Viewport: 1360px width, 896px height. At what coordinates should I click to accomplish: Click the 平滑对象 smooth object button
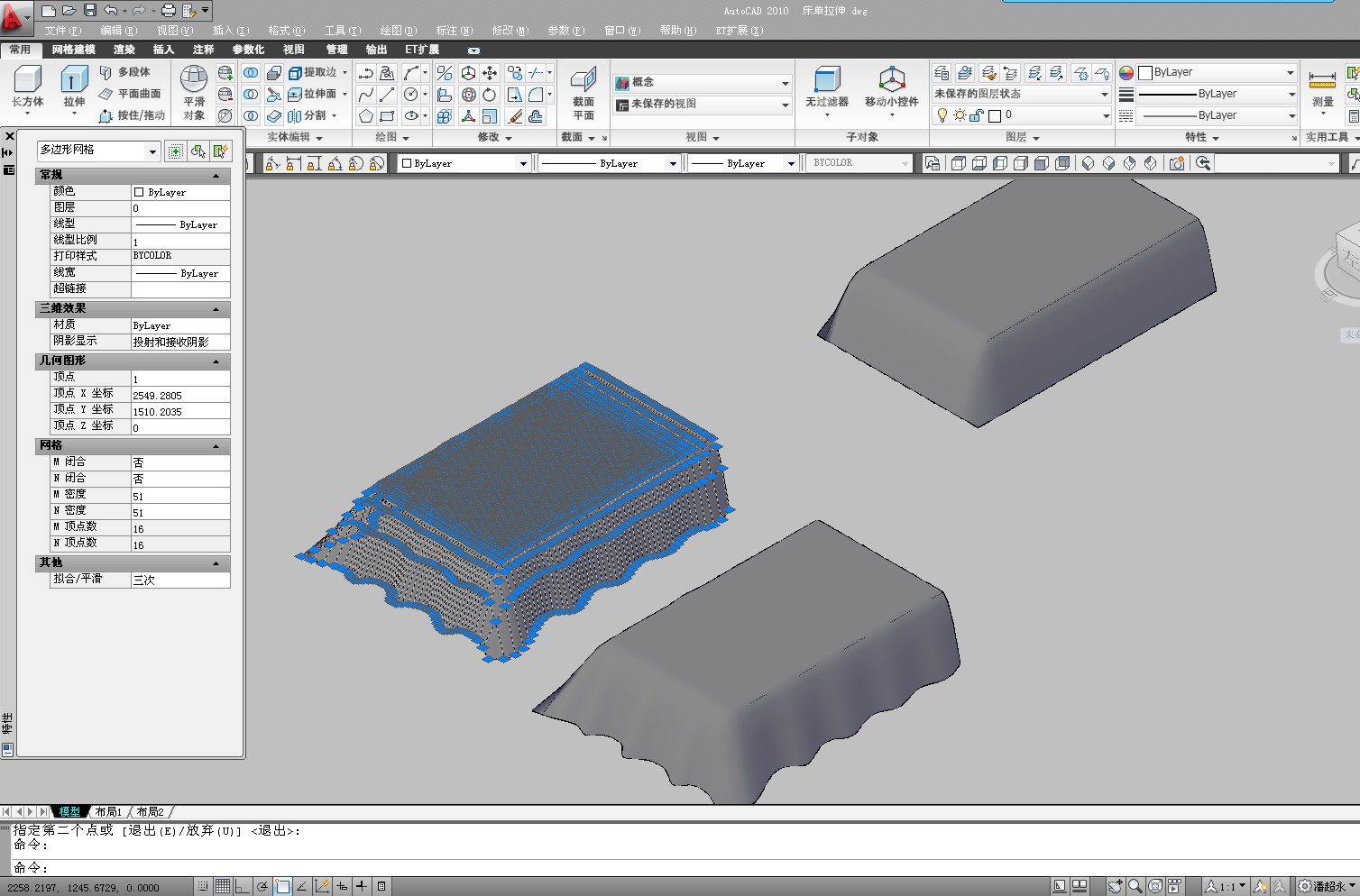194,93
